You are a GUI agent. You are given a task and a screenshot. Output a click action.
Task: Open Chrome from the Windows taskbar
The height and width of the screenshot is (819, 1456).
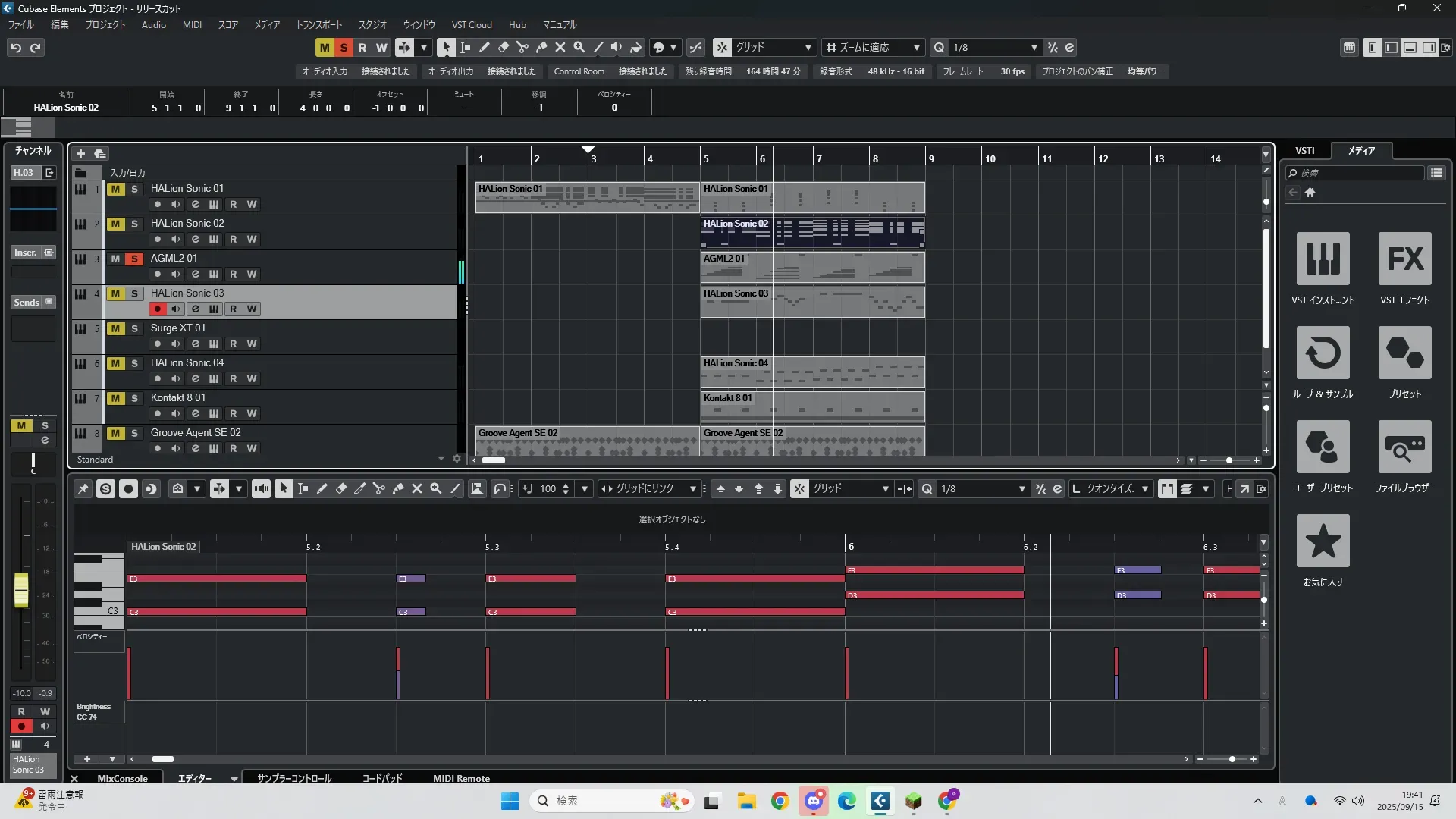(x=780, y=801)
